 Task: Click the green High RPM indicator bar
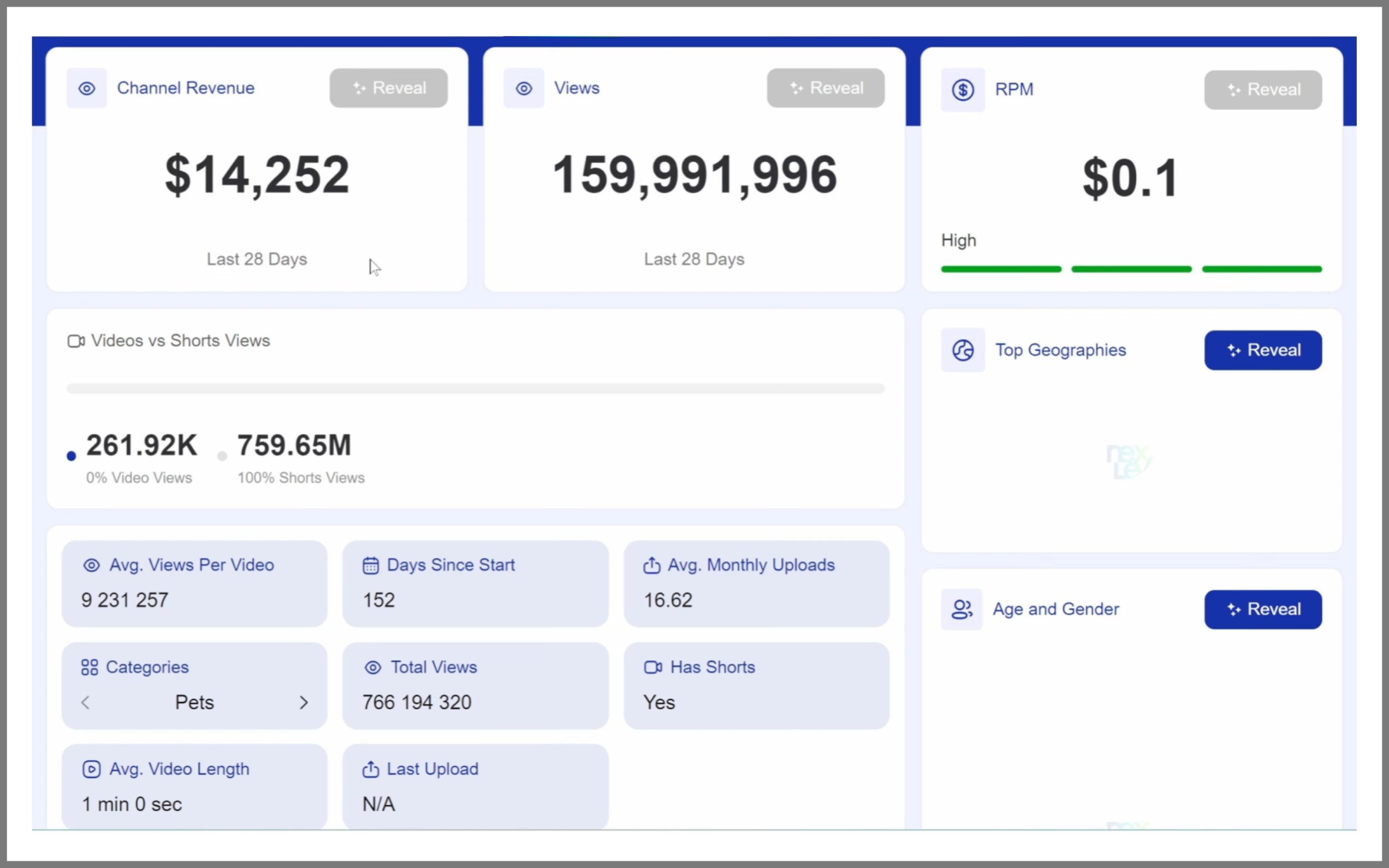[x=1131, y=269]
